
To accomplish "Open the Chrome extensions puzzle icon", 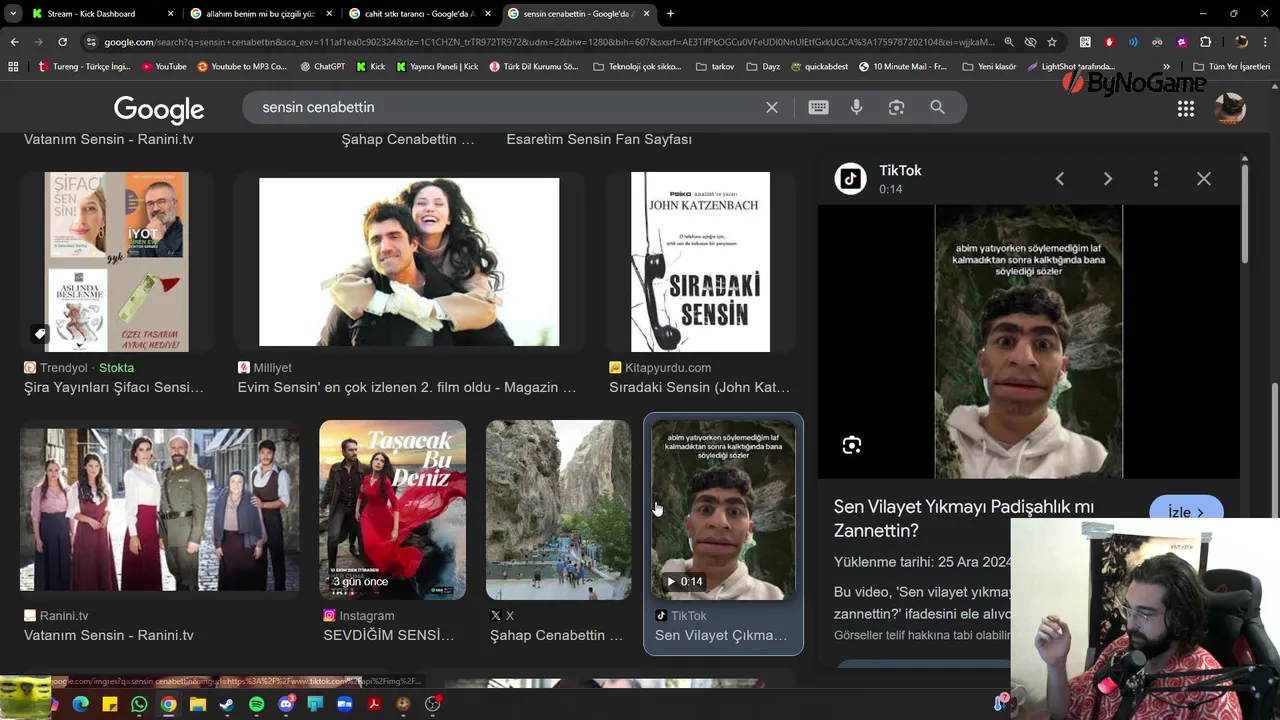I will (1205, 42).
